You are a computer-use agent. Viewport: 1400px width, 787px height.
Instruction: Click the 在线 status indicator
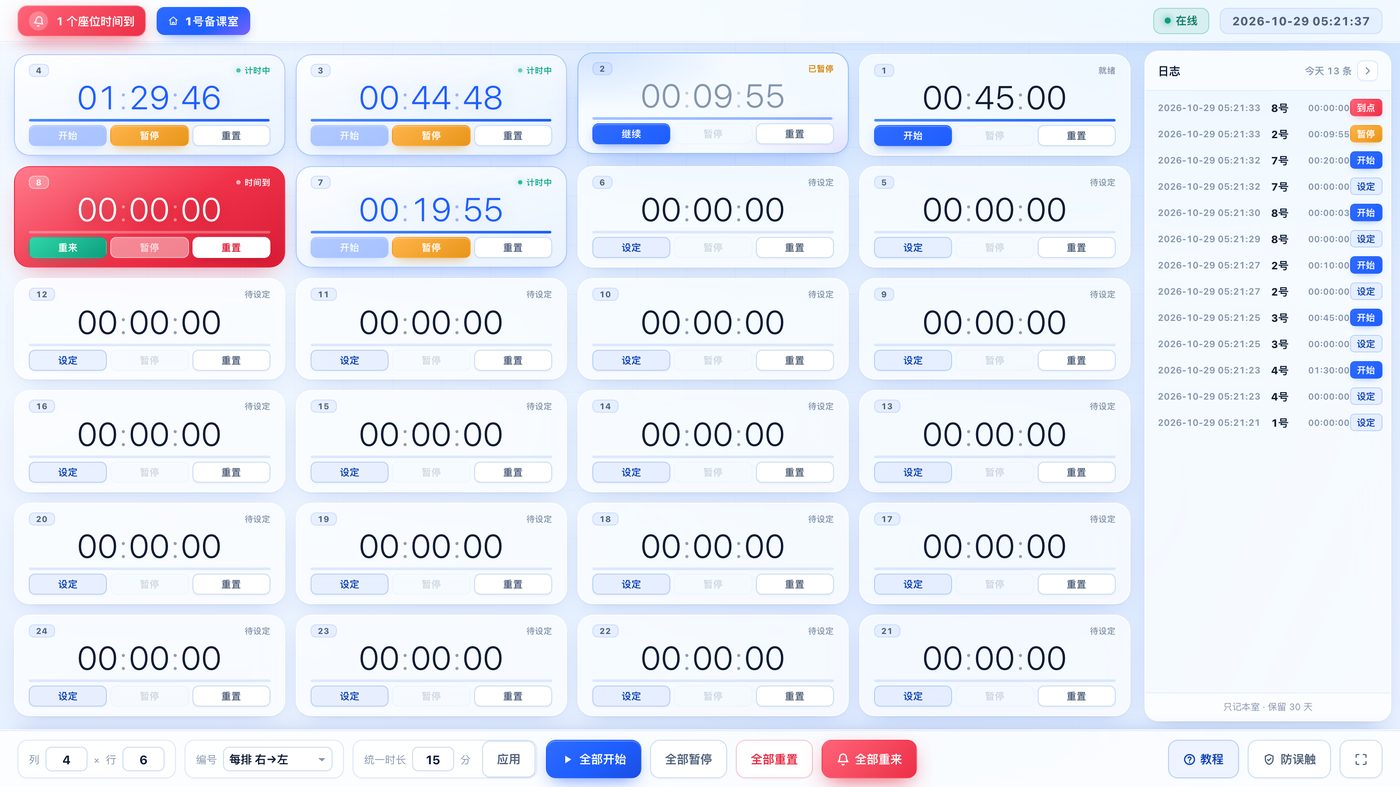(1181, 21)
